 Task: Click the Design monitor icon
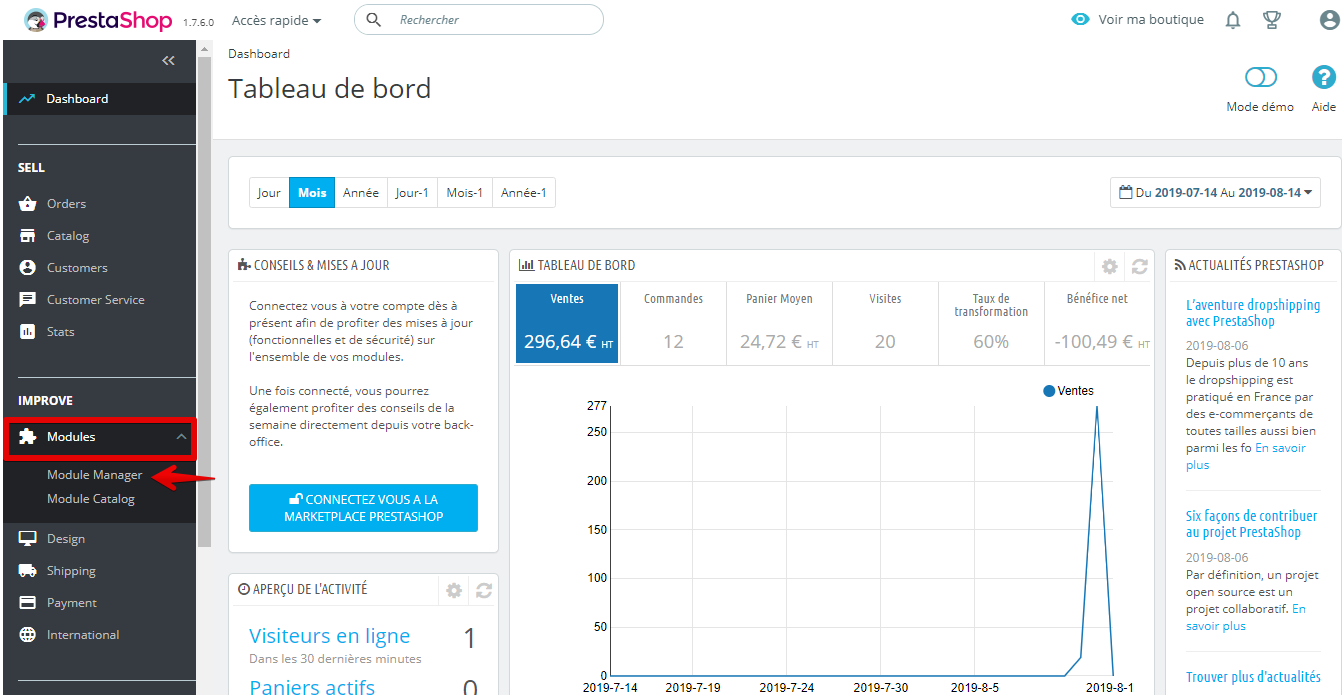(28, 539)
